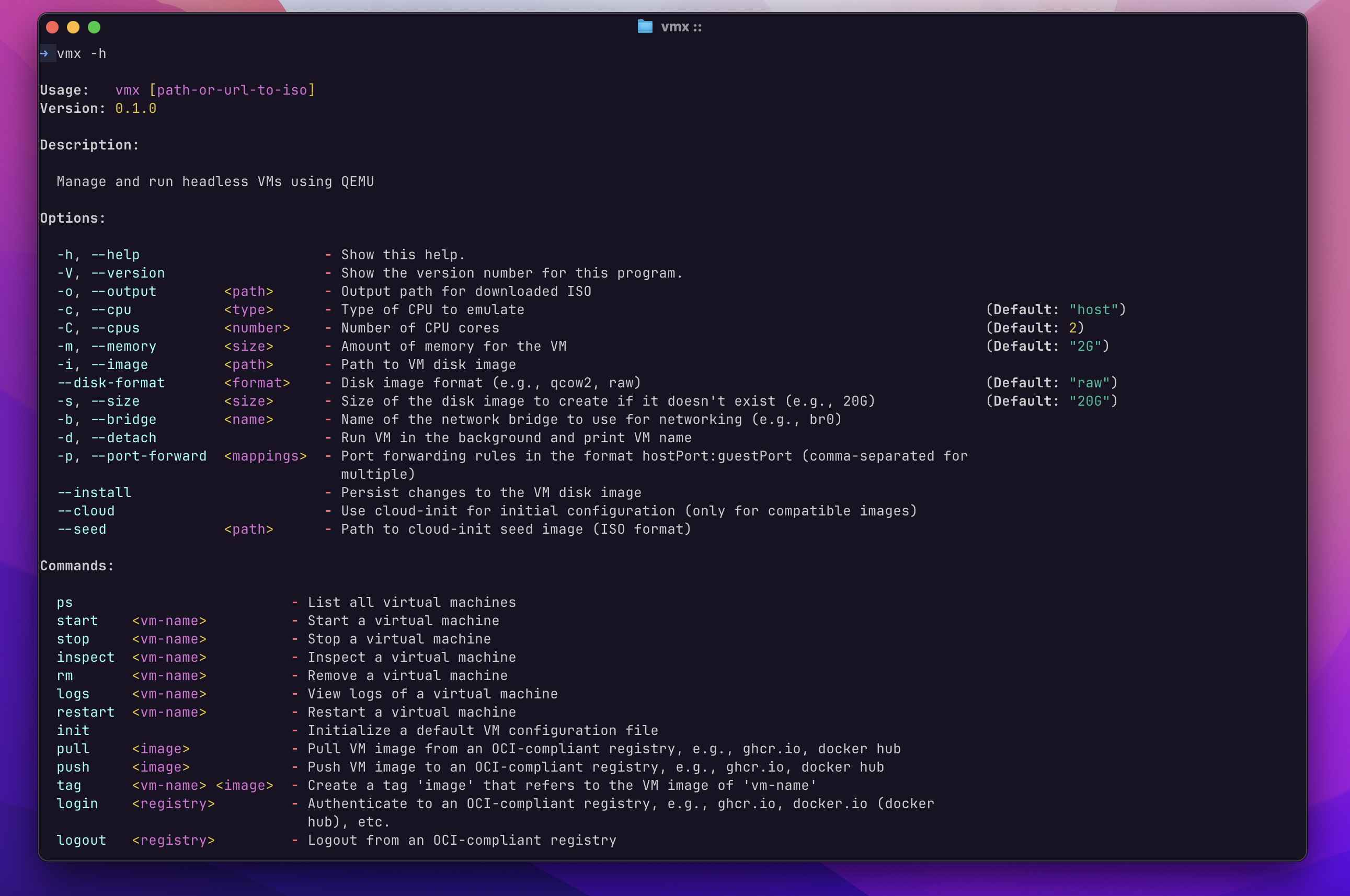Click the default value "host"

point(1093,309)
